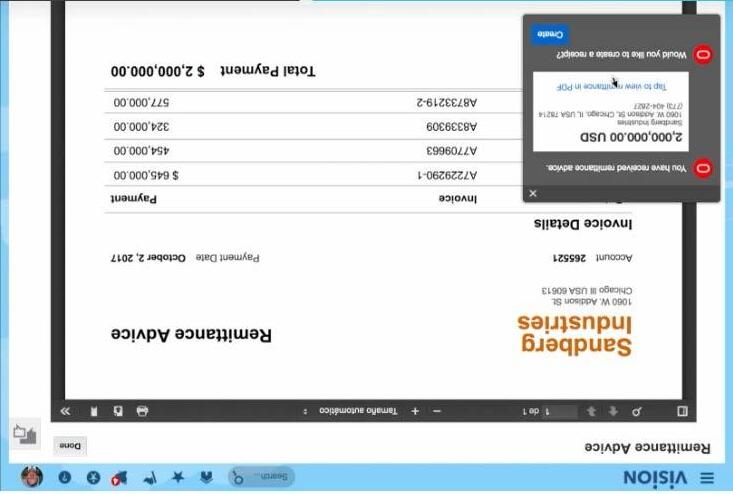Click the Sandberg Industries logo text in the PDF
The image size is (733, 494).
(575, 335)
